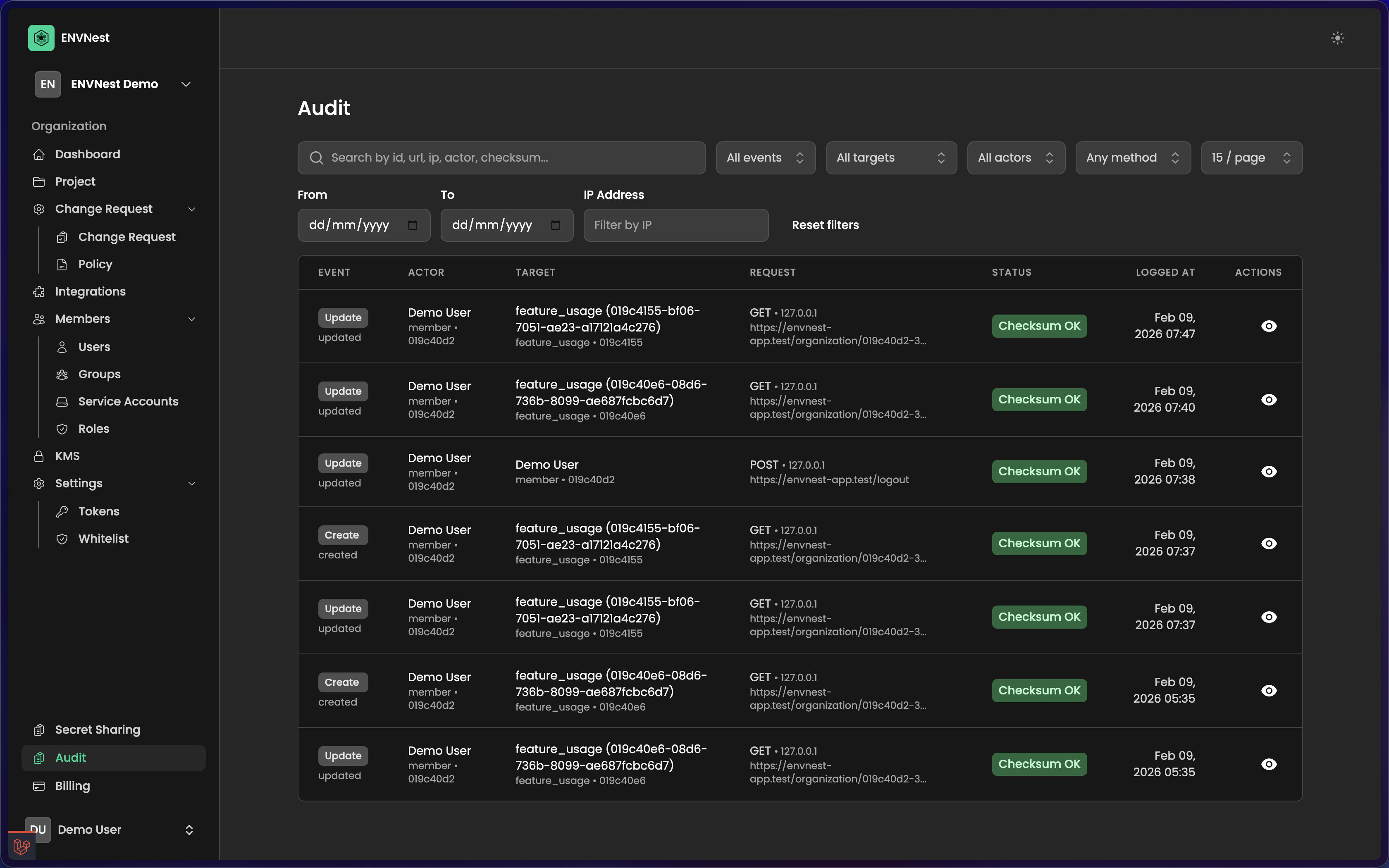The image size is (1389, 868).
Task: Open the Tokens page
Action: [98, 511]
